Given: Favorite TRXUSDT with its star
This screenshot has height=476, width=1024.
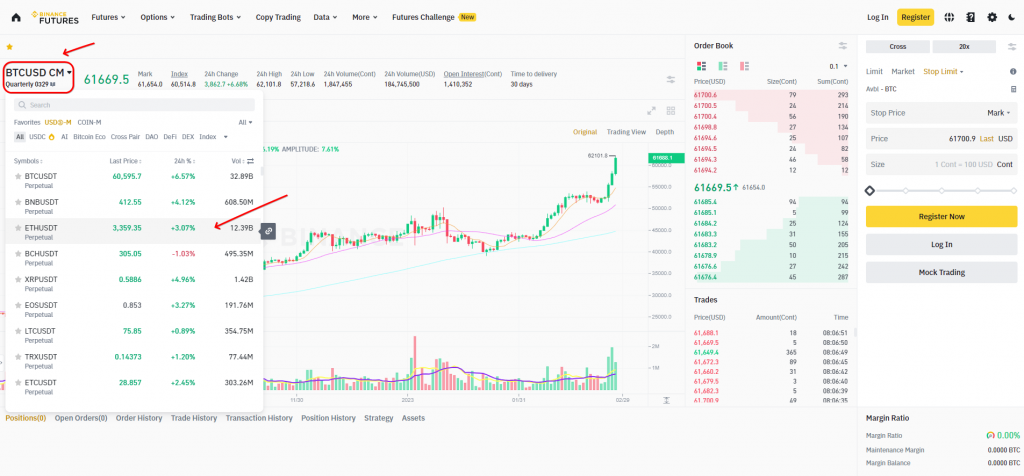Looking at the screenshot, I should (x=18, y=357).
